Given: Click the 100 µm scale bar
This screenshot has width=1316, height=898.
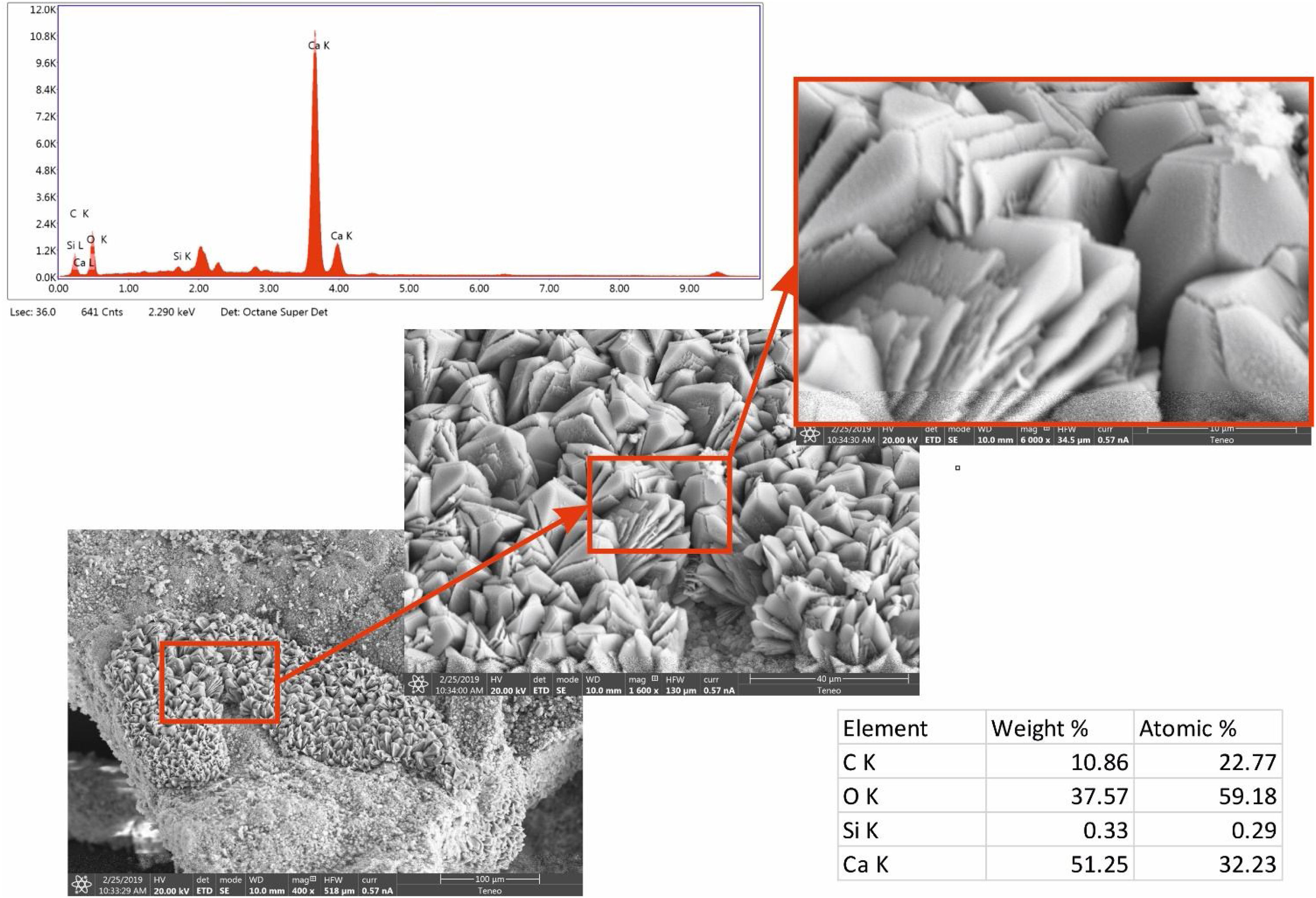Looking at the screenshot, I should (490, 879).
